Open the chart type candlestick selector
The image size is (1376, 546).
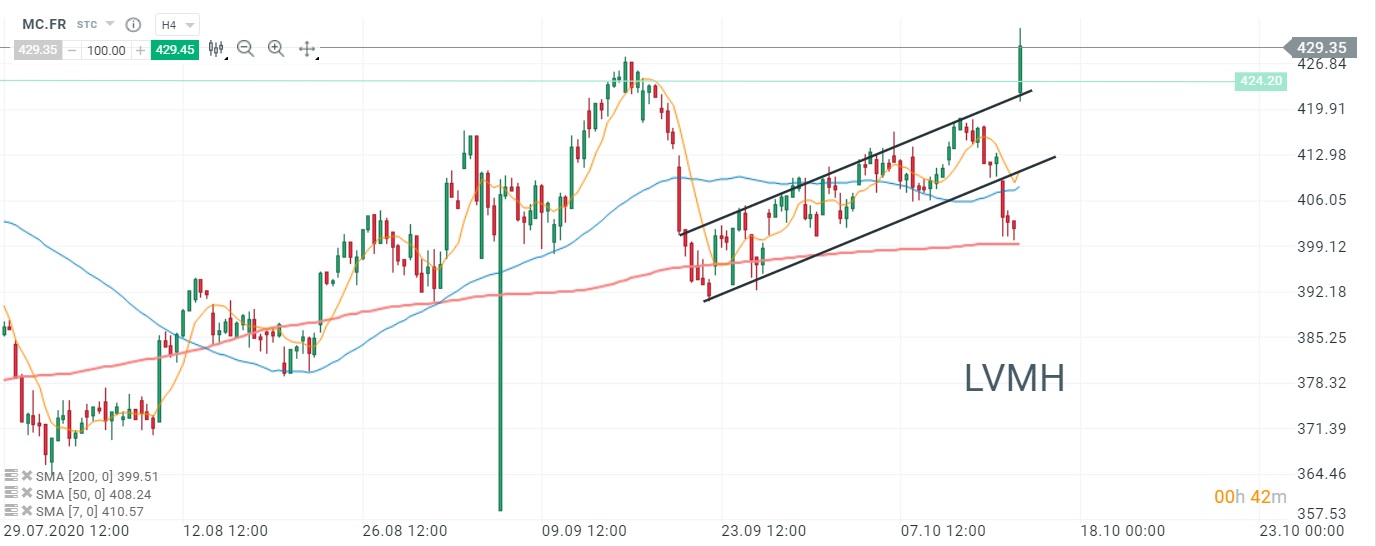pos(215,49)
